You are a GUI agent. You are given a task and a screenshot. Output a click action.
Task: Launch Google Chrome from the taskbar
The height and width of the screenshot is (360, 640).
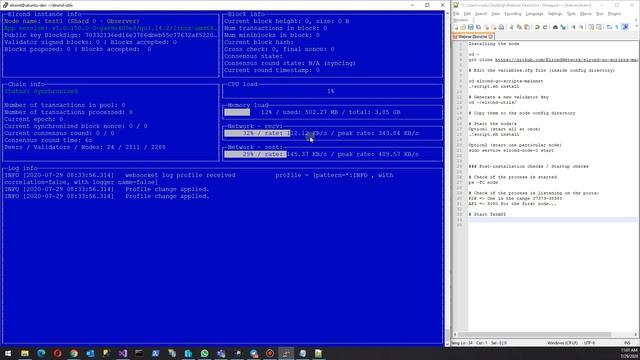(x=74, y=353)
